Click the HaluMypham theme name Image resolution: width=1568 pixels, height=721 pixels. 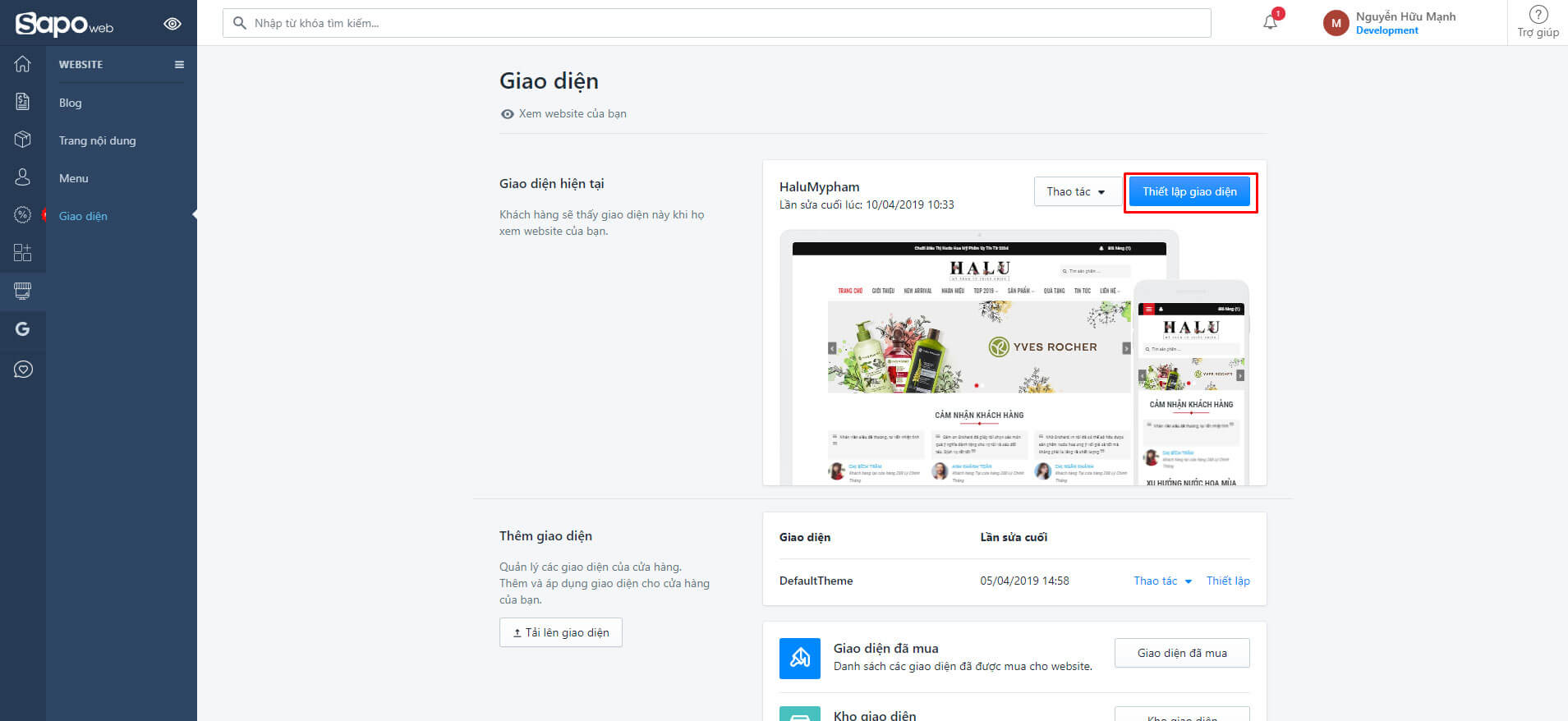[x=820, y=186]
